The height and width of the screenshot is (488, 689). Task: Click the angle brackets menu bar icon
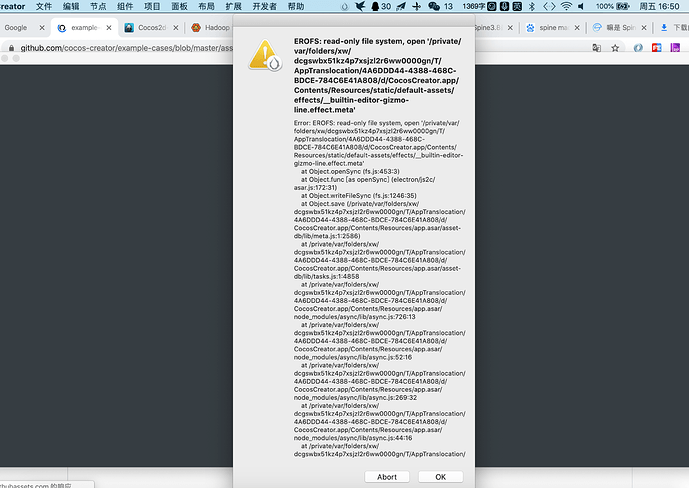(x=549, y=6)
